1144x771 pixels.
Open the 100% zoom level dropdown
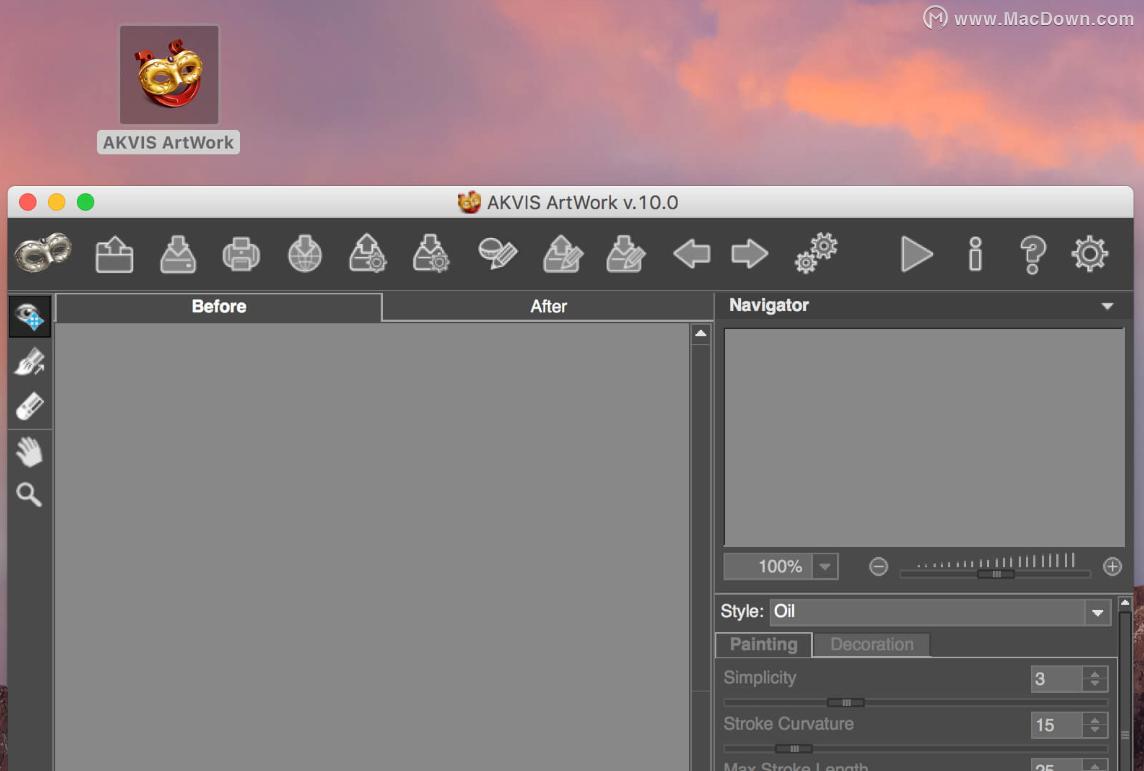pyautogui.click(x=824, y=567)
